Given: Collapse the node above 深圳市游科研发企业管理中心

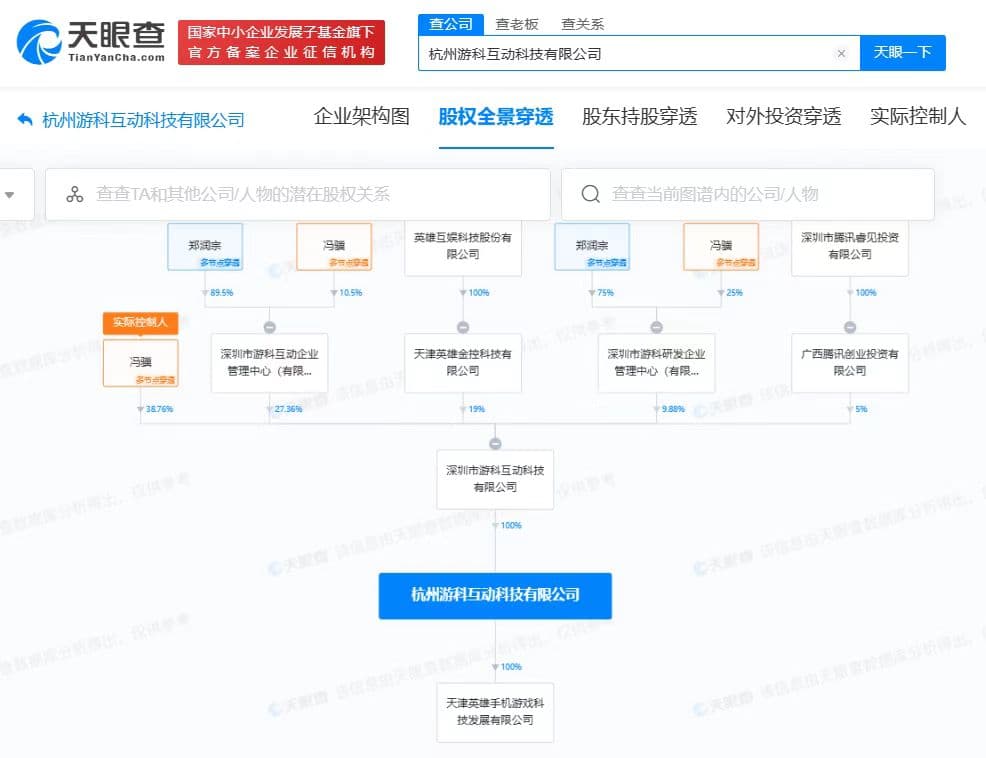Looking at the screenshot, I should coord(656,327).
